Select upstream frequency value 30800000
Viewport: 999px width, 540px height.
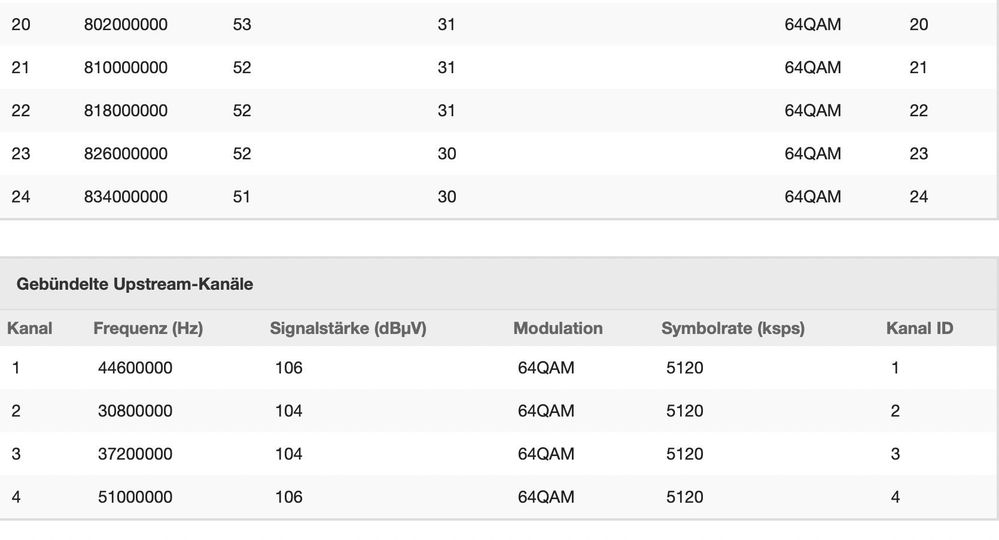click(135, 411)
